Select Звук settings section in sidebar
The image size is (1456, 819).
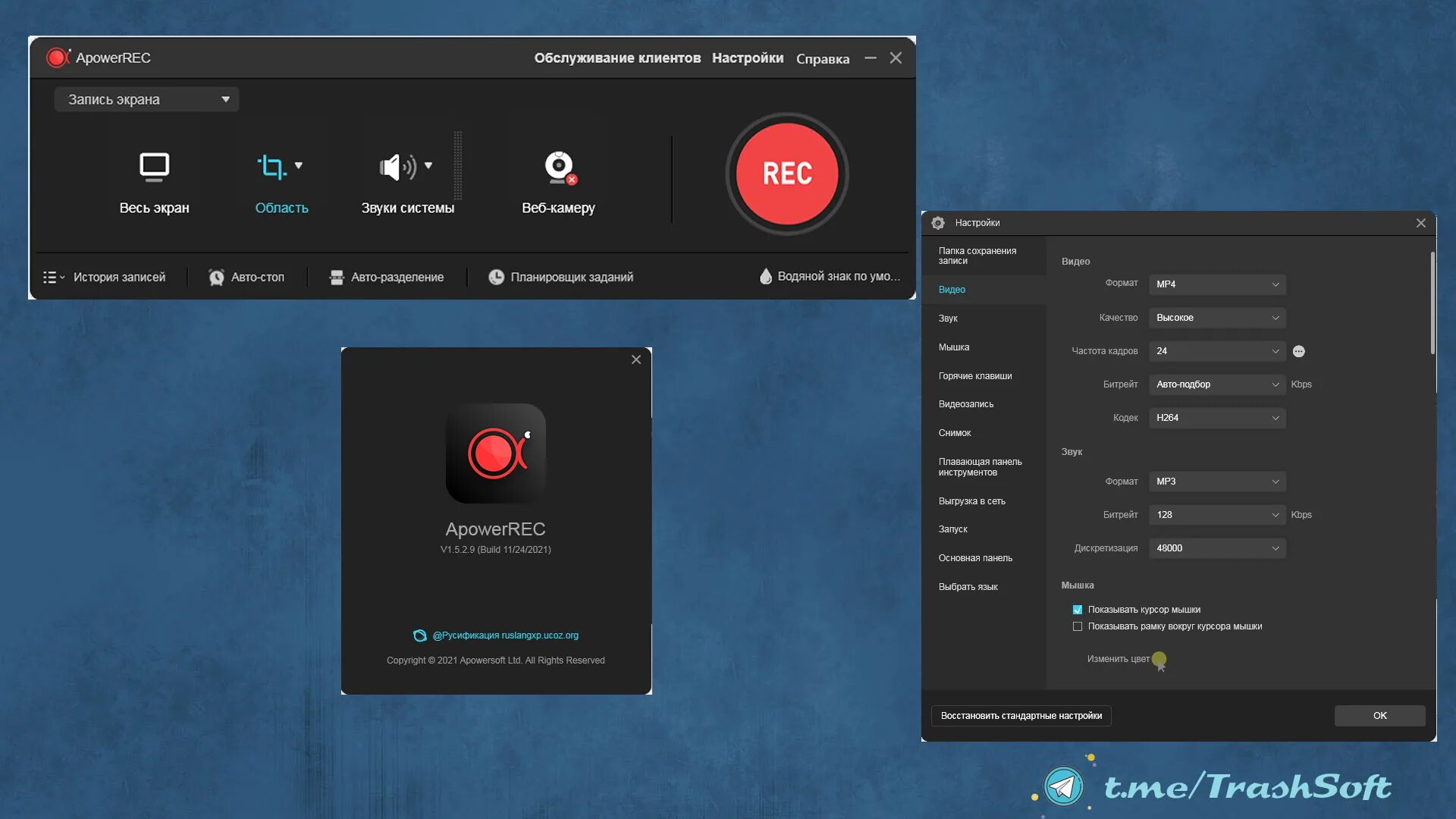[x=984, y=318]
